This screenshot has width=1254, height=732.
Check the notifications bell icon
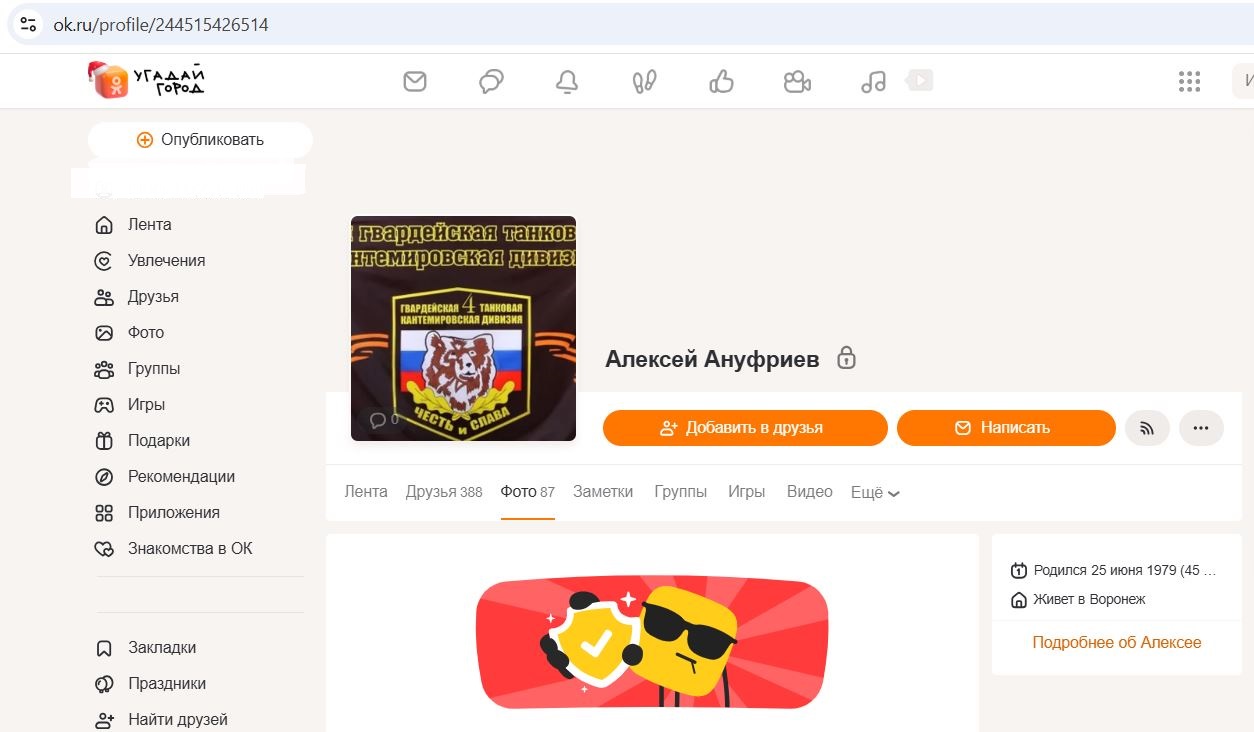567,81
